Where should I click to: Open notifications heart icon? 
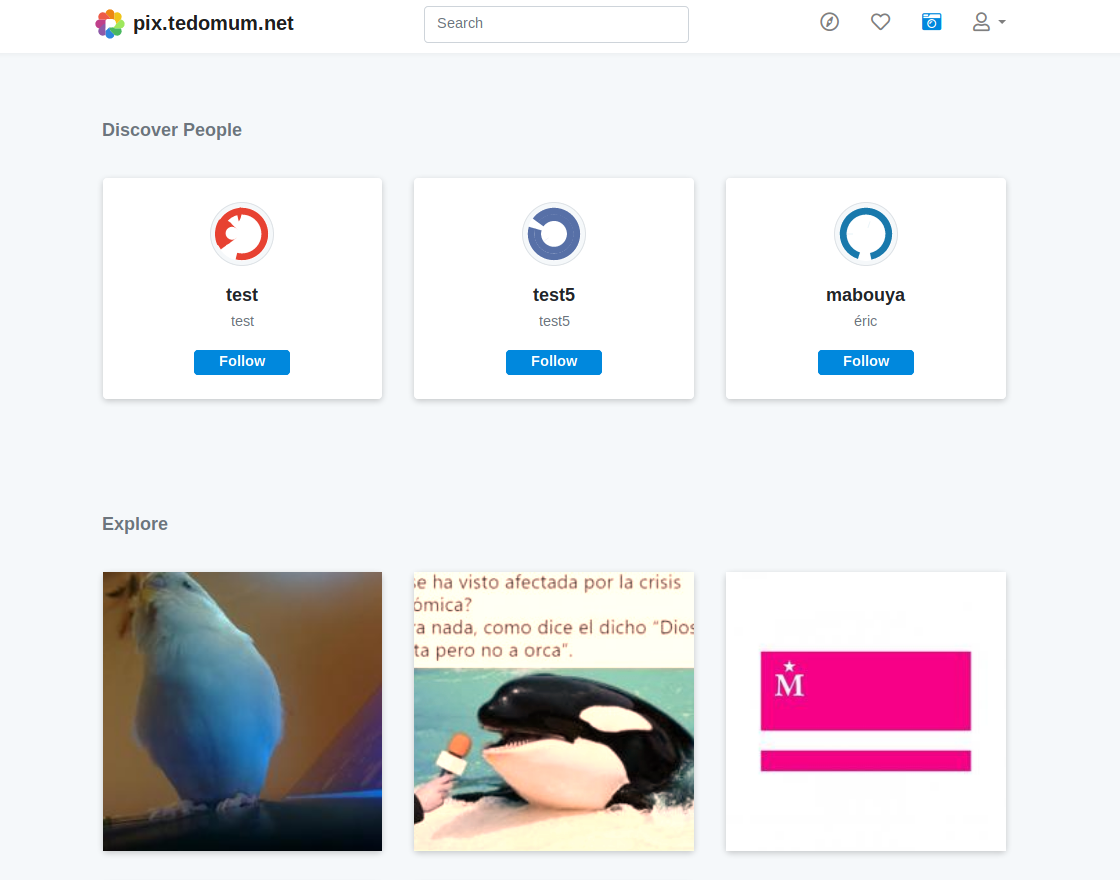(x=880, y=22)
